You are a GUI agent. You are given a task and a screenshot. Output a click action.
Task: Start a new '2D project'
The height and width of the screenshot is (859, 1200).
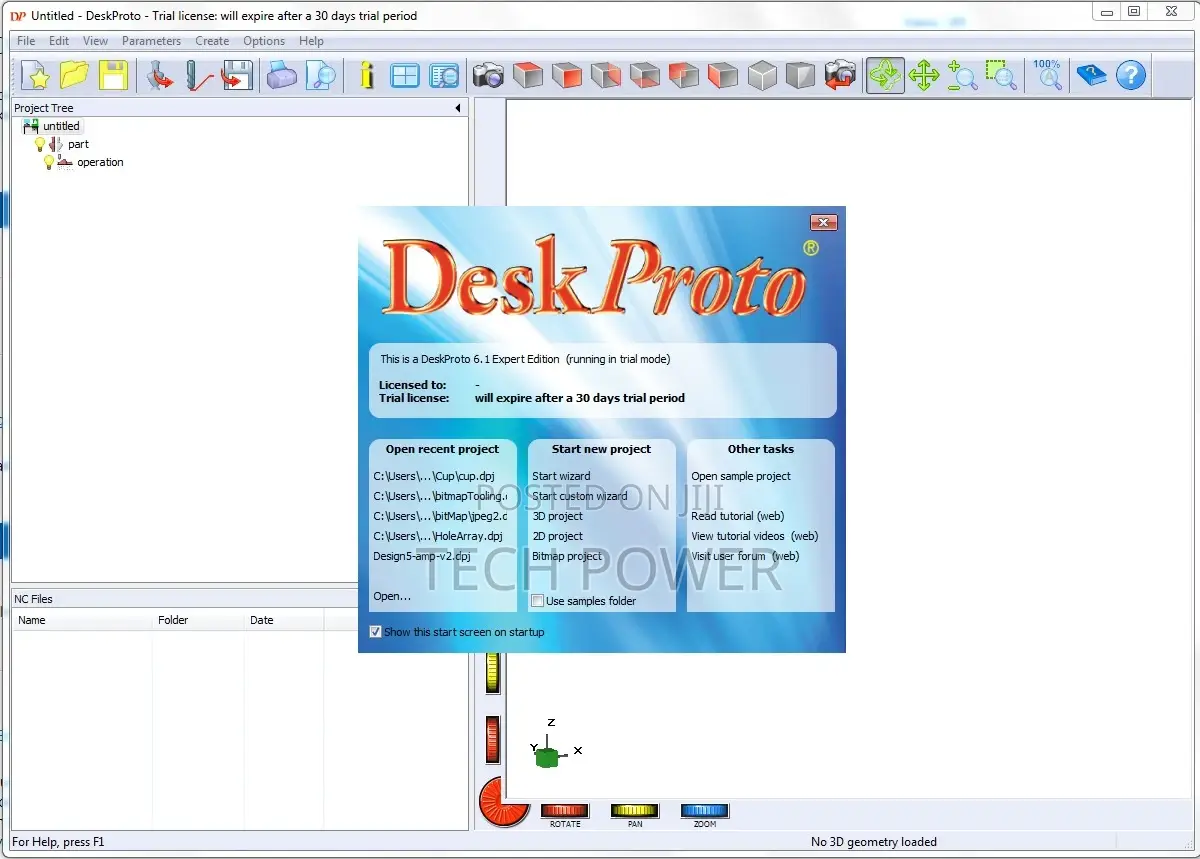coord(557,536)
